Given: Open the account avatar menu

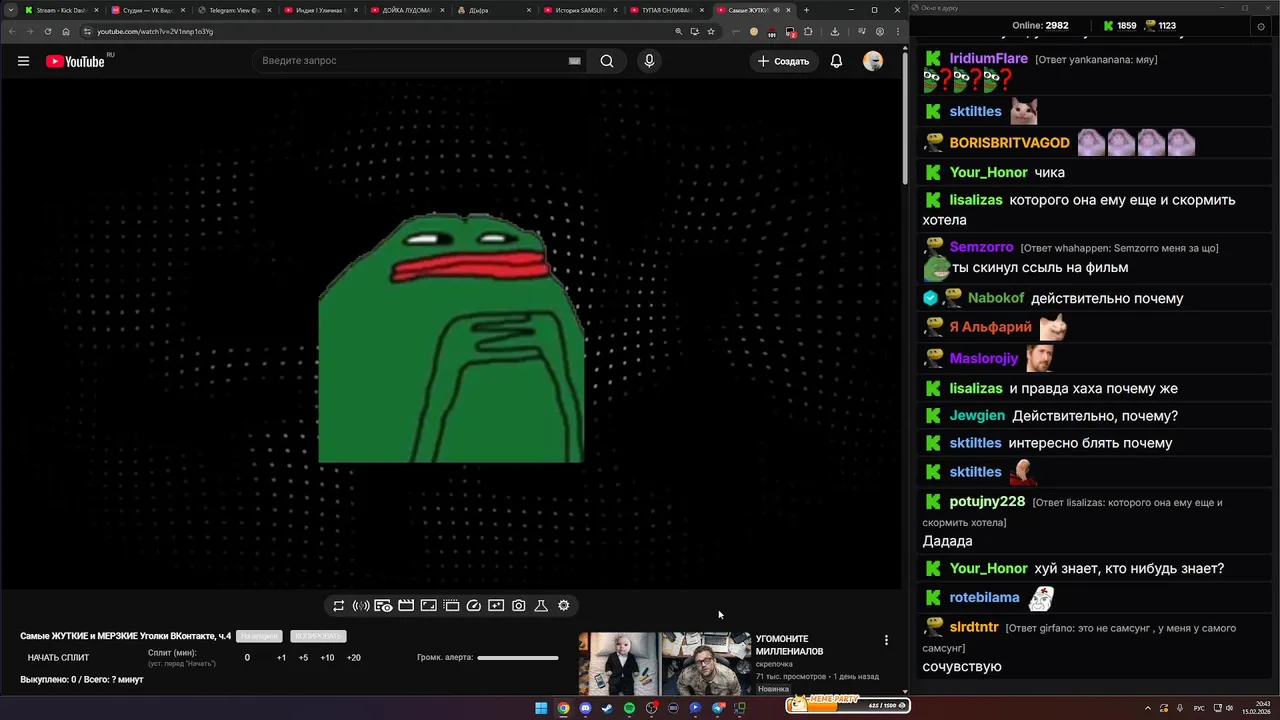Looking at the screenshot, I should [x=873, y=61].
